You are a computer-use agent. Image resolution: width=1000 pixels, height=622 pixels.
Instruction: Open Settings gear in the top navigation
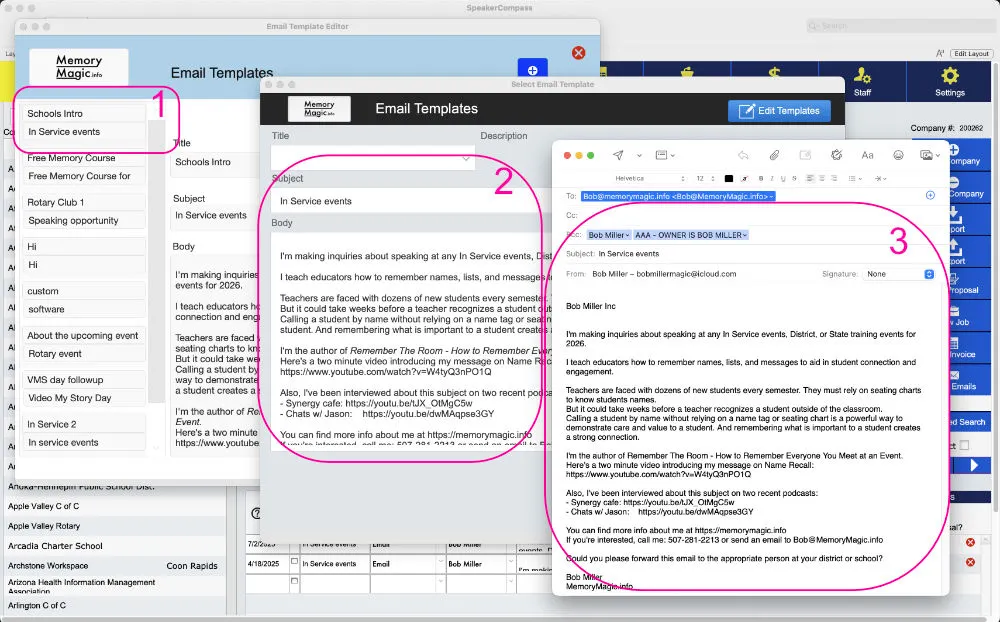[949, 81]
